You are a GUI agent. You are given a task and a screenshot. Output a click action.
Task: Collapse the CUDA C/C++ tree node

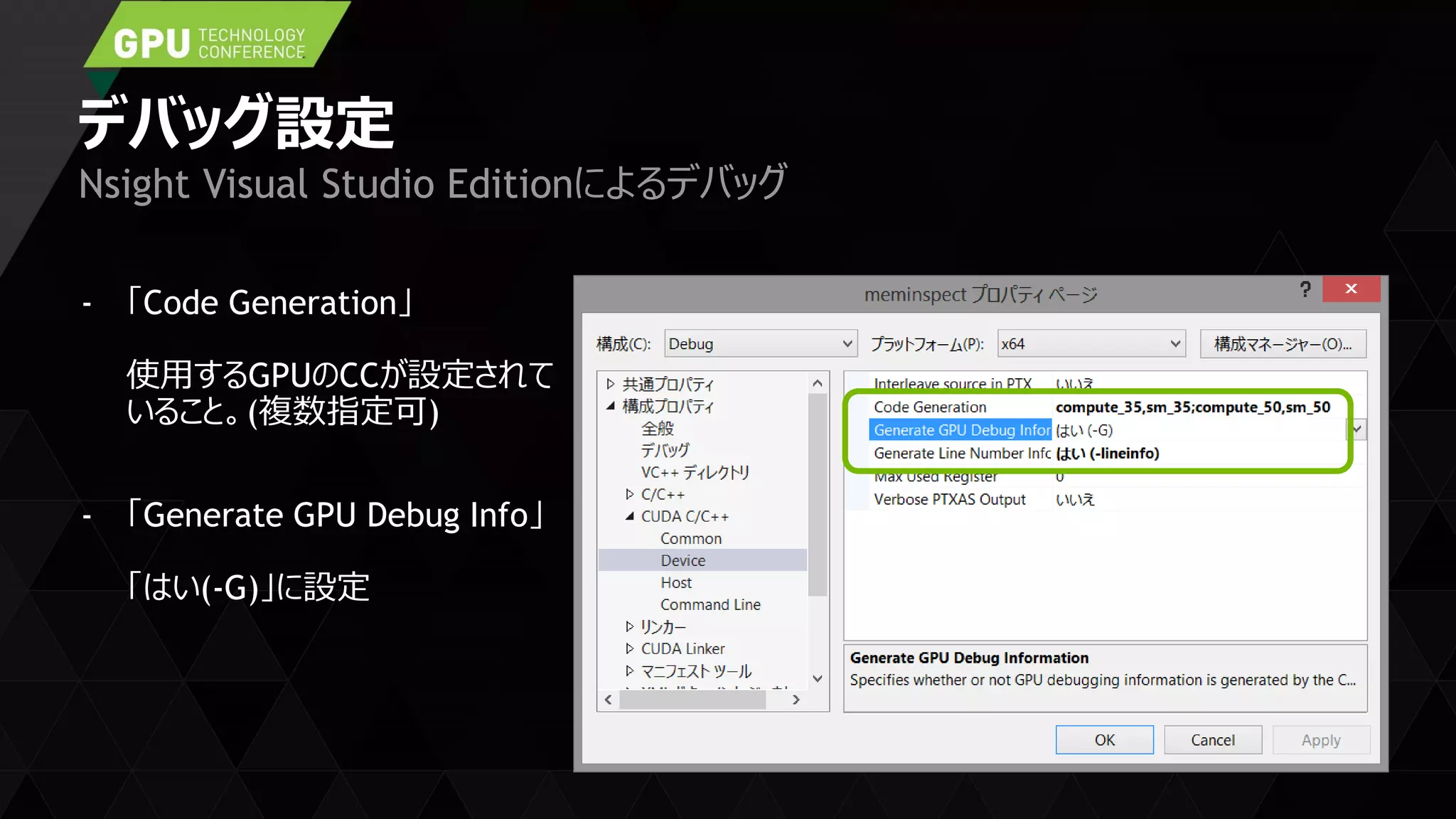[629, 516]
